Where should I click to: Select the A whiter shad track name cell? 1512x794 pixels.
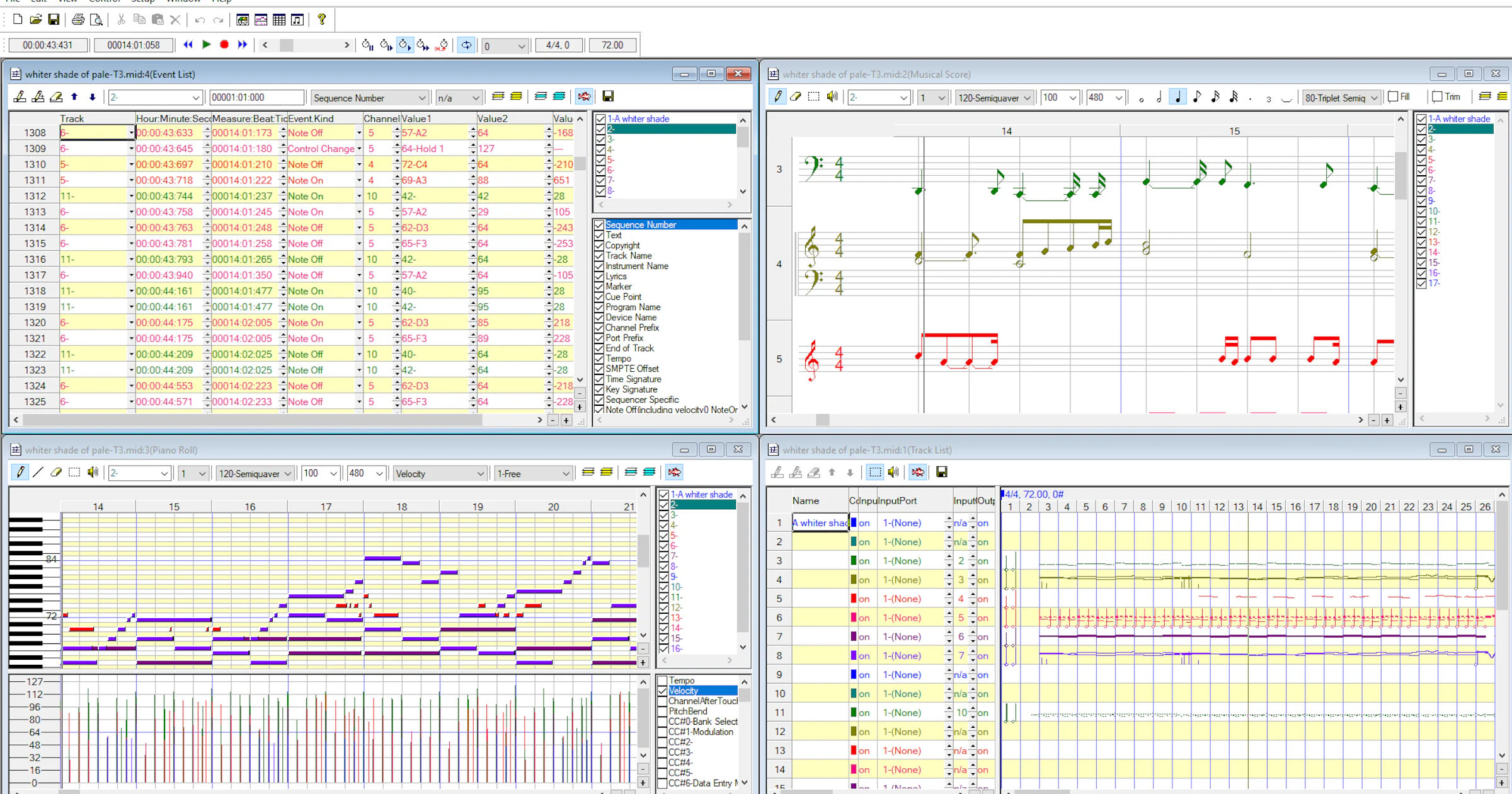pyautogui.click(x=820, y=523)
